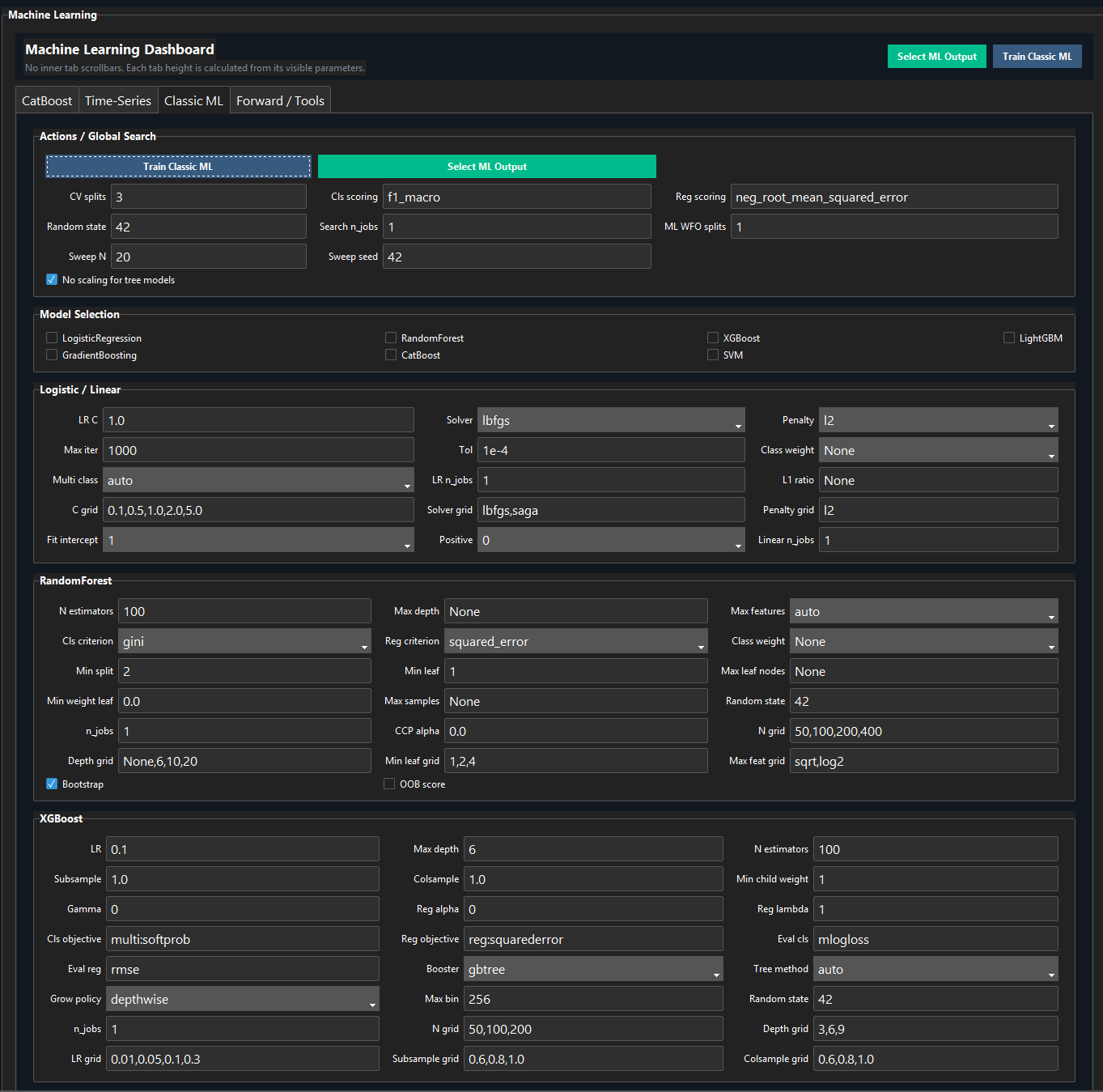Click the Max iter field showing 1000

click(258, 450)
